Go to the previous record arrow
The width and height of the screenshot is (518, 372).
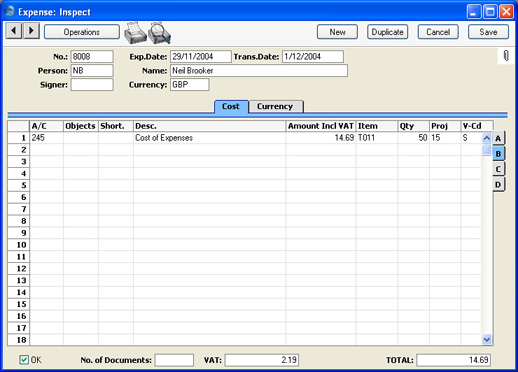tap(14, 31)
